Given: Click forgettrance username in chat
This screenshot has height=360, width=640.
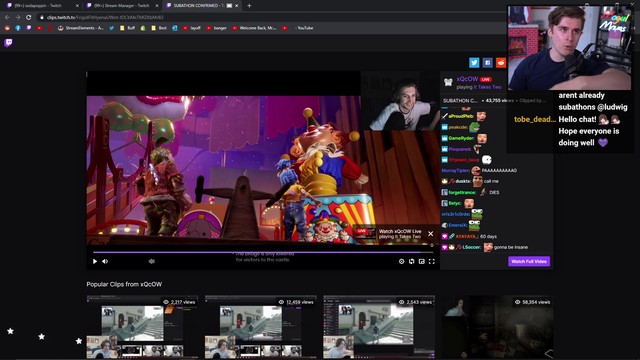Looking at the screenshot, I should (x=462, y=193).
